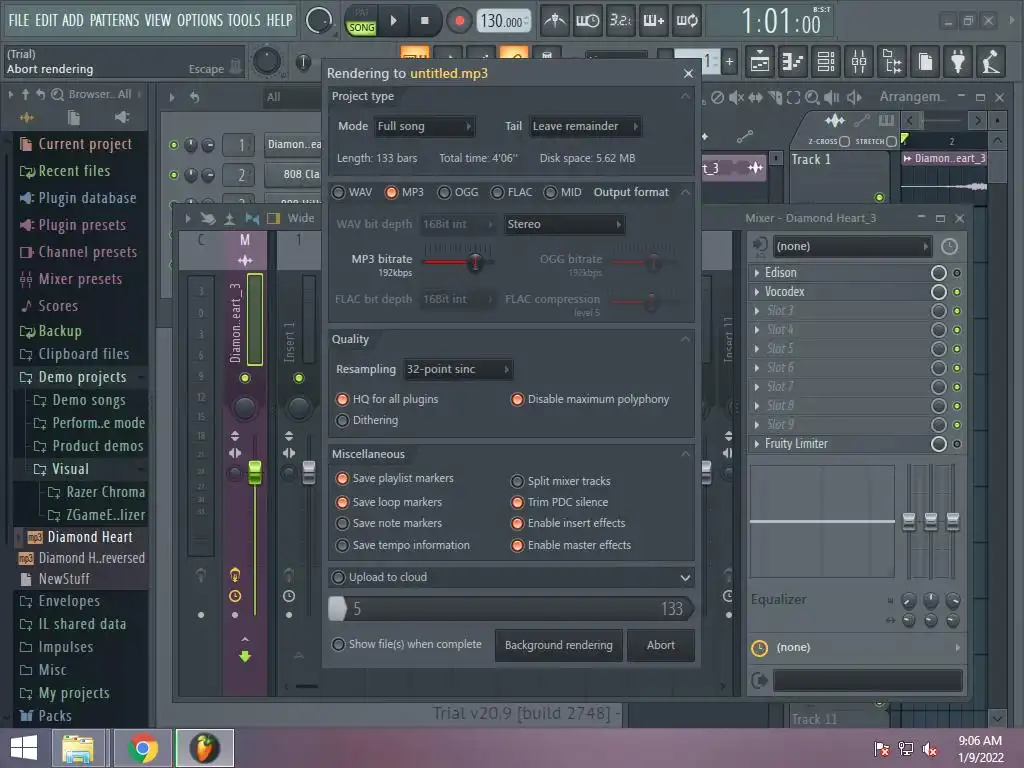Open the plugin picker plug icon
The height and width of the screenshot is (768, 1024).
click(x=957, y=62)
